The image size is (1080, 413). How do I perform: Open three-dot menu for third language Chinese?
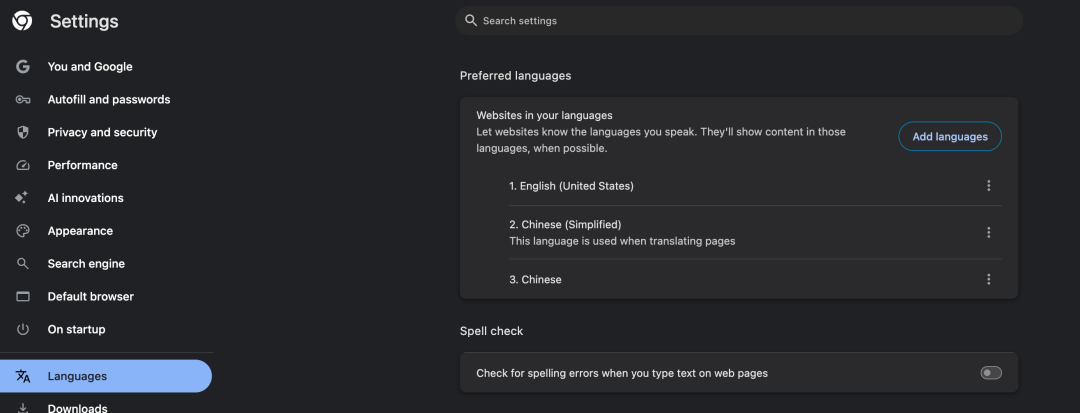pyautogui.click(x=988, y=280)
